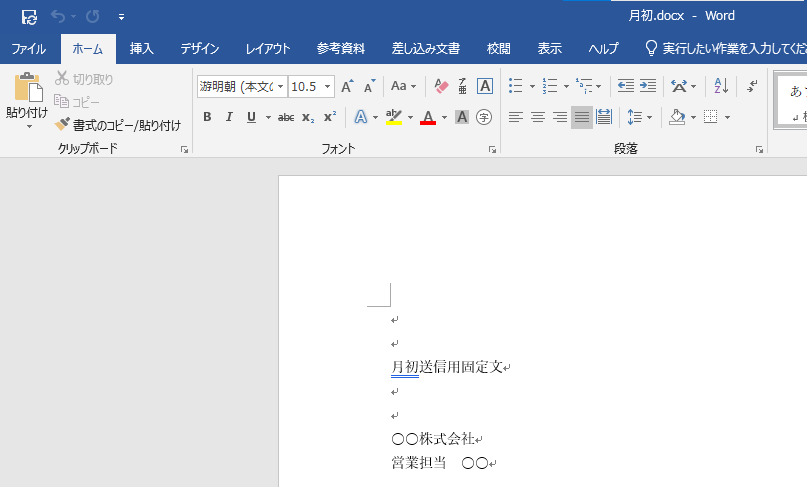The width and height of the screenshot is (807, 487).
Task: Open the 校閲 tab
Action: pos(499,48)
